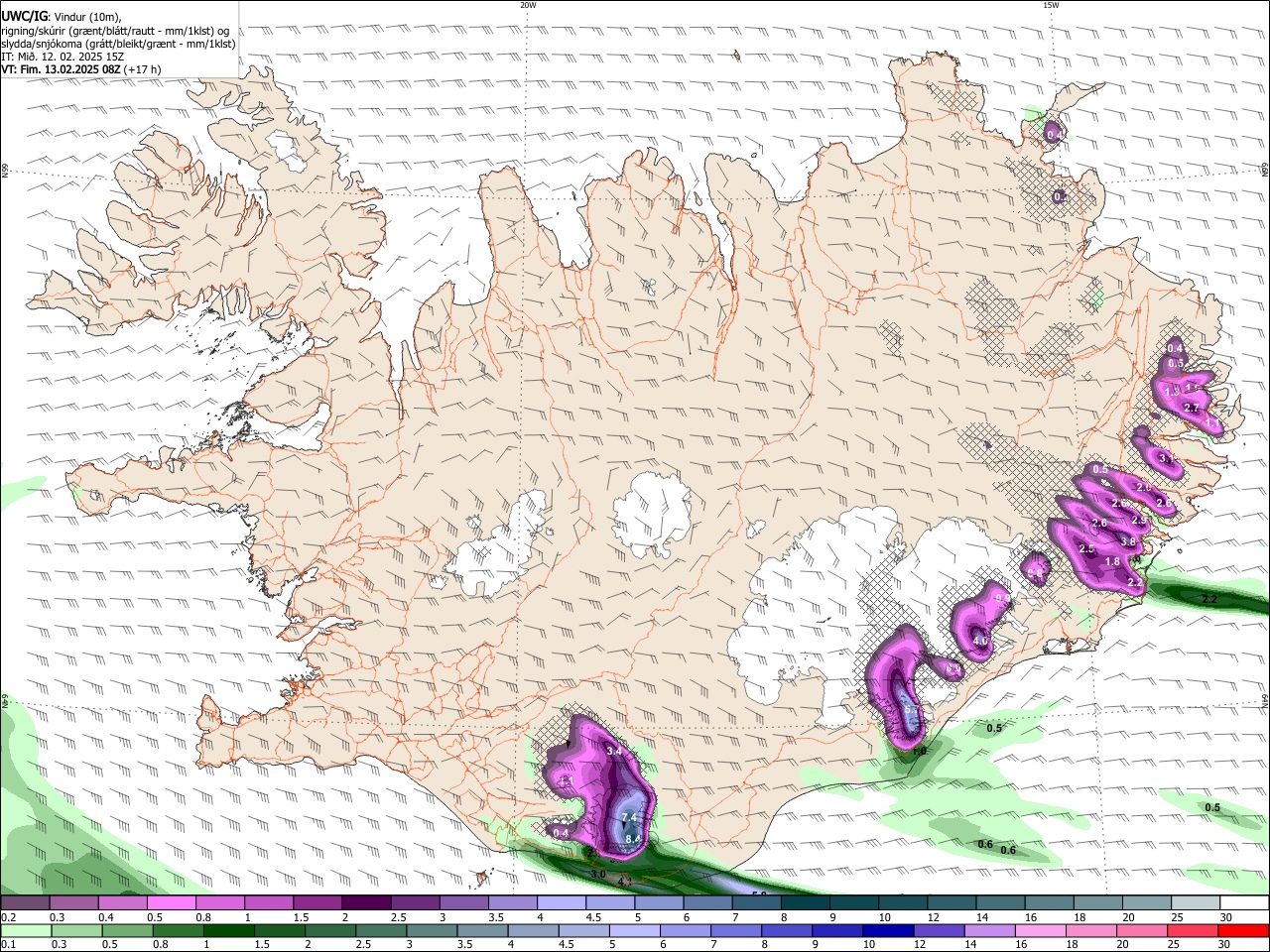Click the title line 'UWC/IG: Vindur (10m),'
The image size is (1270, 952).
pyautogui.click(x=62, y=17)
